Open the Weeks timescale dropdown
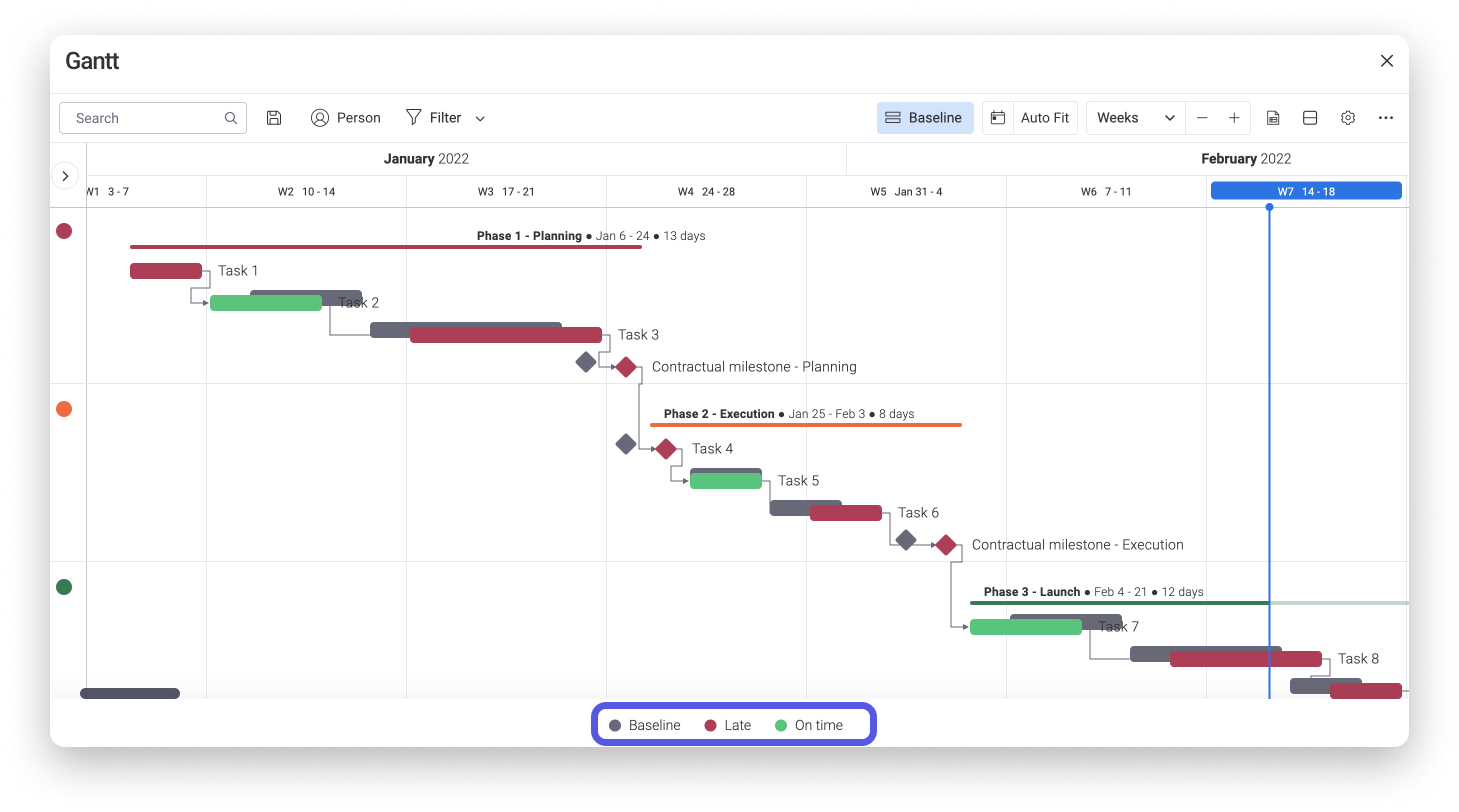The image size is (1459, 812). (1135, 118)
